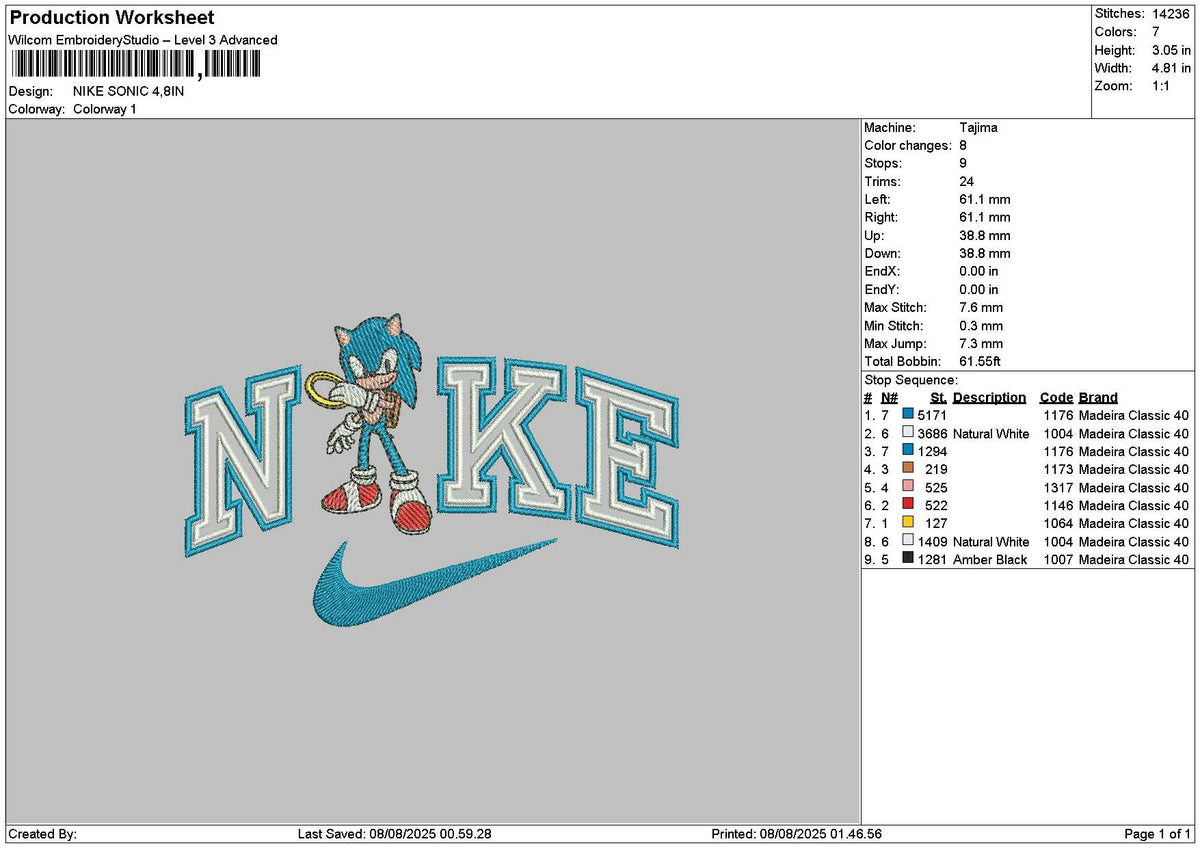1200x848 pixels.
Task: Click the Stops value 9
Action: click(x=963, y=163)
